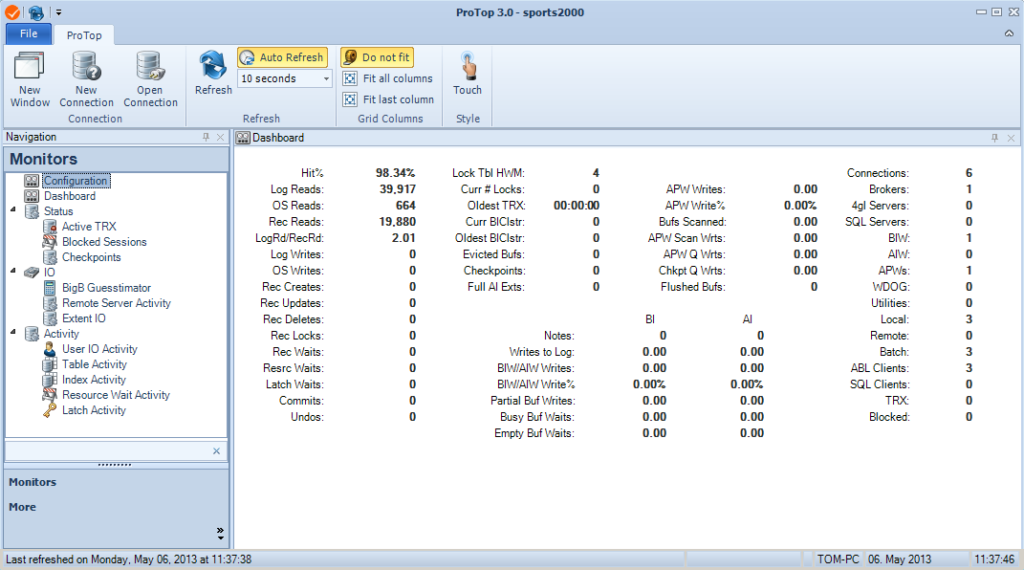Collapse the IO tree node

pyautogui.click(x=13, y=271)
